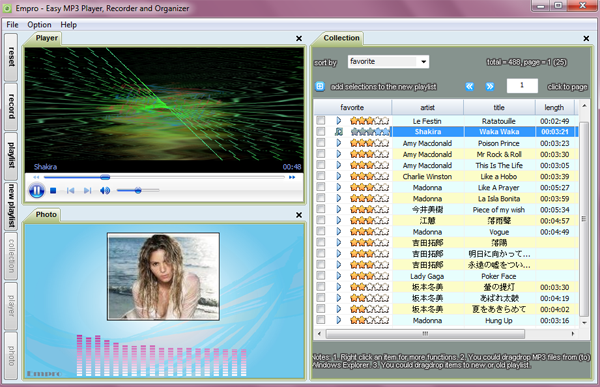This screenshot has width=600, height=387.
Task: Set star rating for Ratatouille
Action: click(x=370, y=121)
